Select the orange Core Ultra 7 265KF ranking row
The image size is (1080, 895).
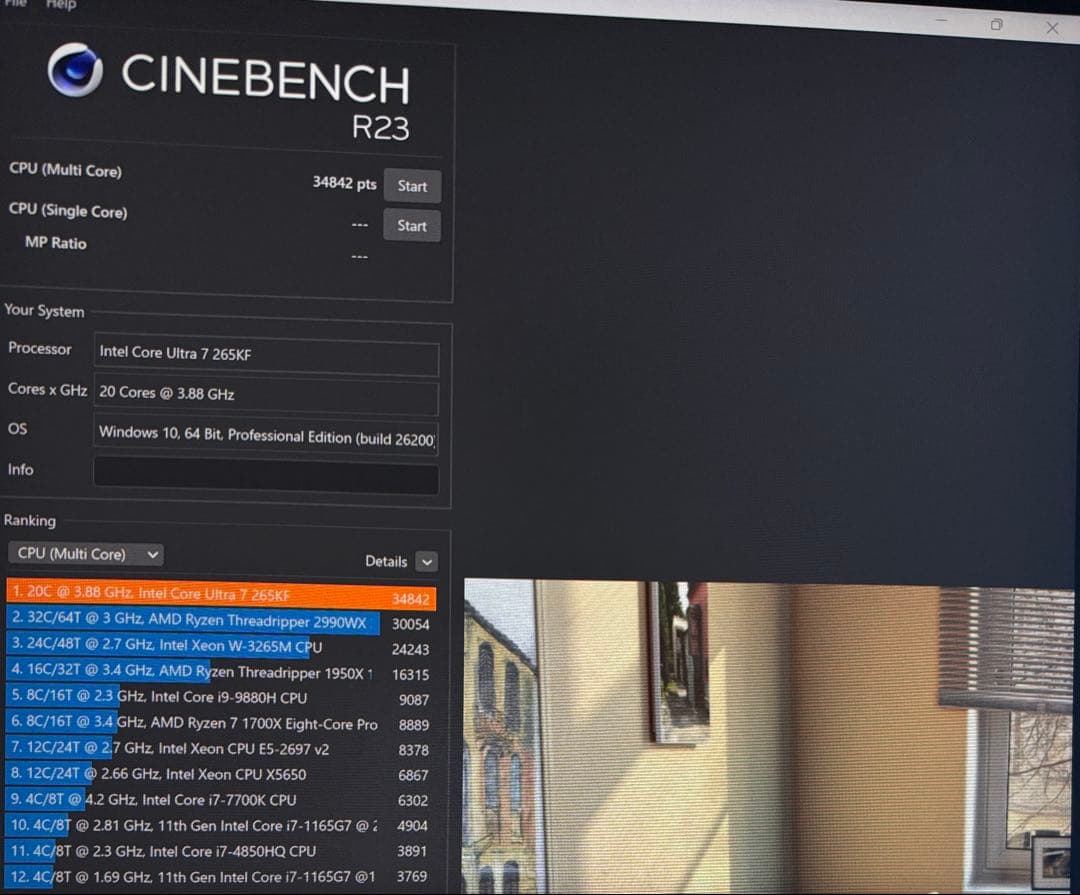(x=220, y=596)
